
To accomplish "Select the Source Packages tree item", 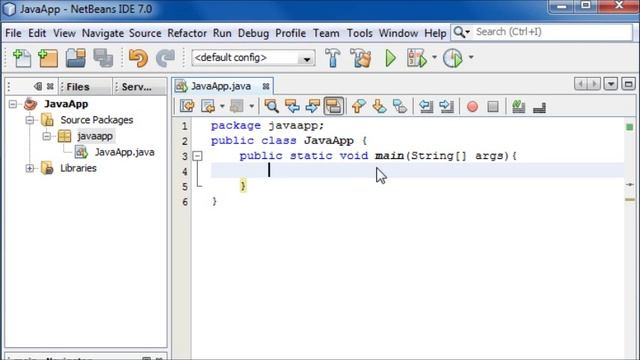I will coord(96,120).
